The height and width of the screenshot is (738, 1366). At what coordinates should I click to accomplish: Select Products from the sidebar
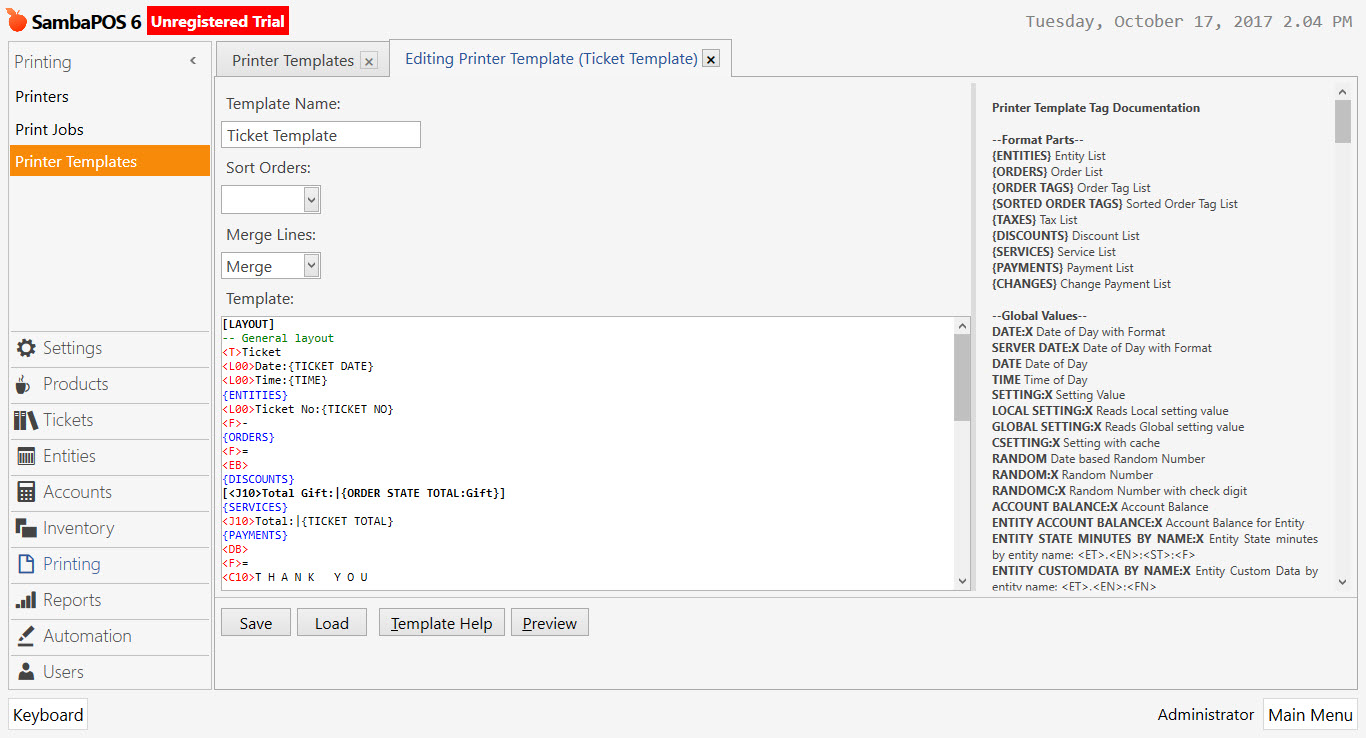(x=75, y=384)
